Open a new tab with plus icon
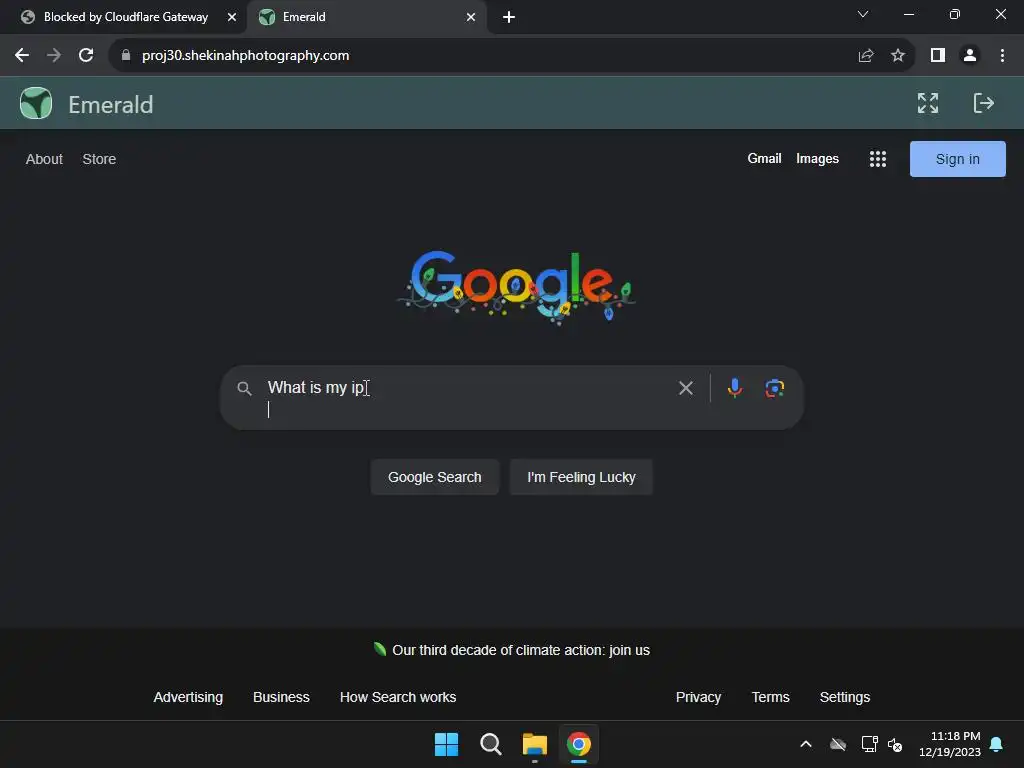The height and width of the screenshot is (768, 1024). 509,17
